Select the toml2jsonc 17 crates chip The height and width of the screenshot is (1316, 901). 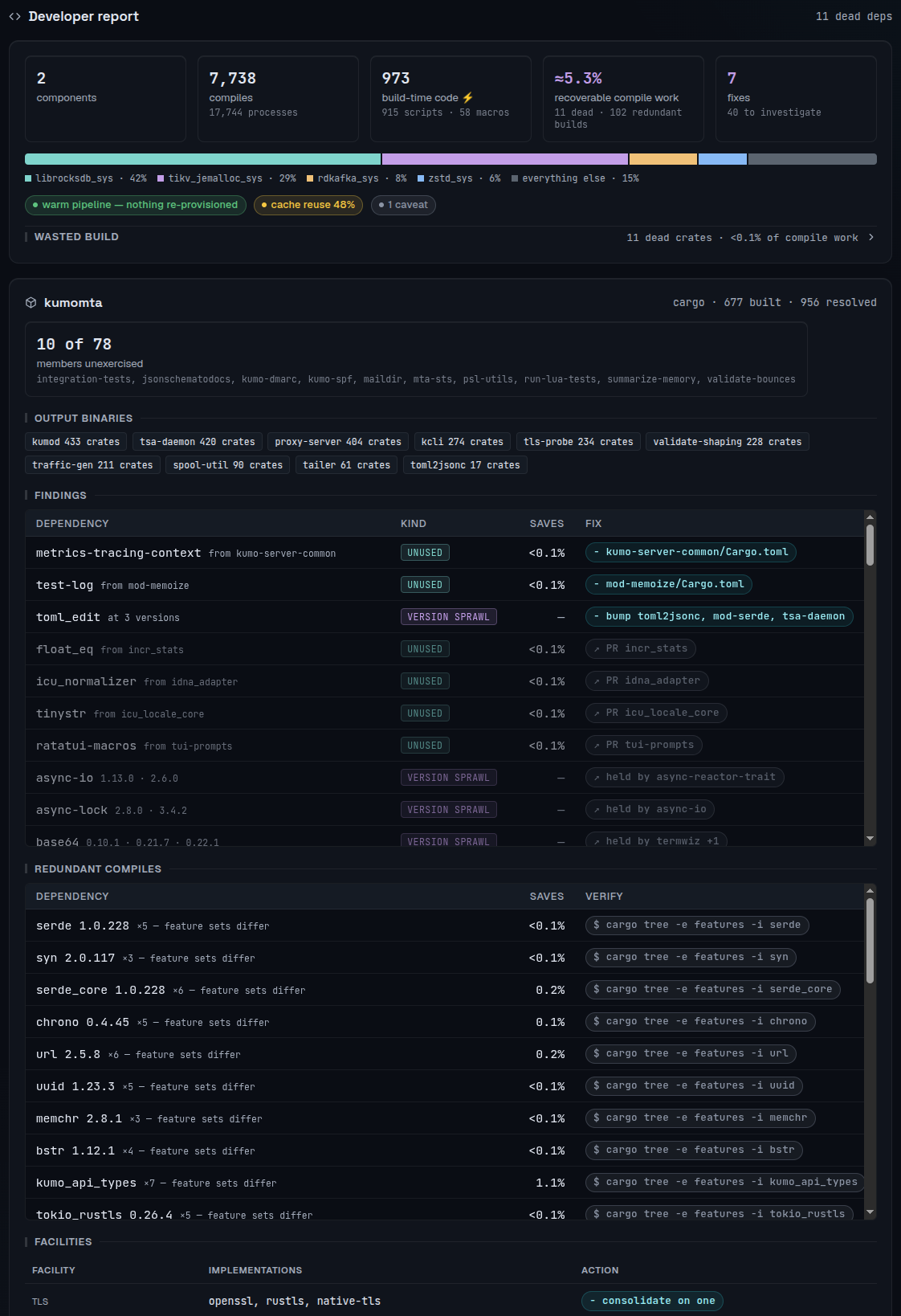pos(465,465)
